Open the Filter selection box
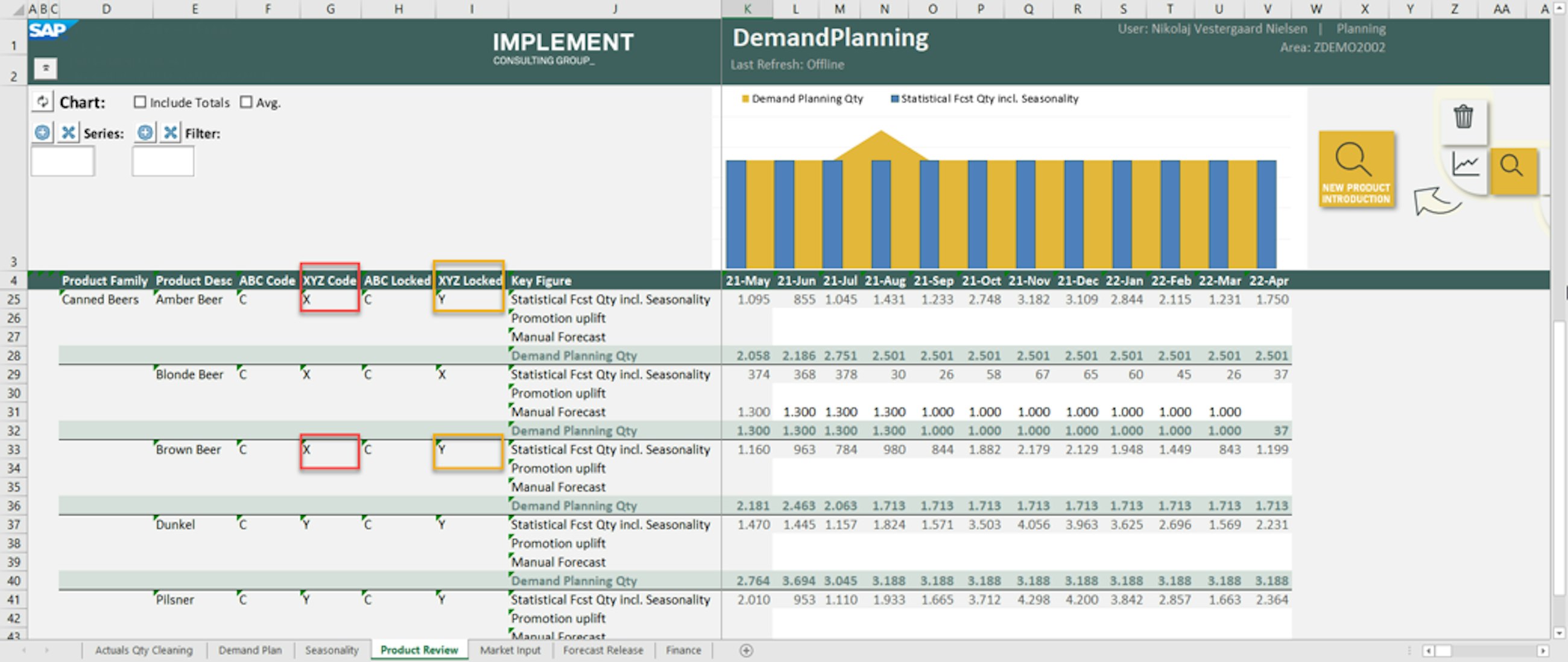This screenshot has width=1568, height=662. 163,162
